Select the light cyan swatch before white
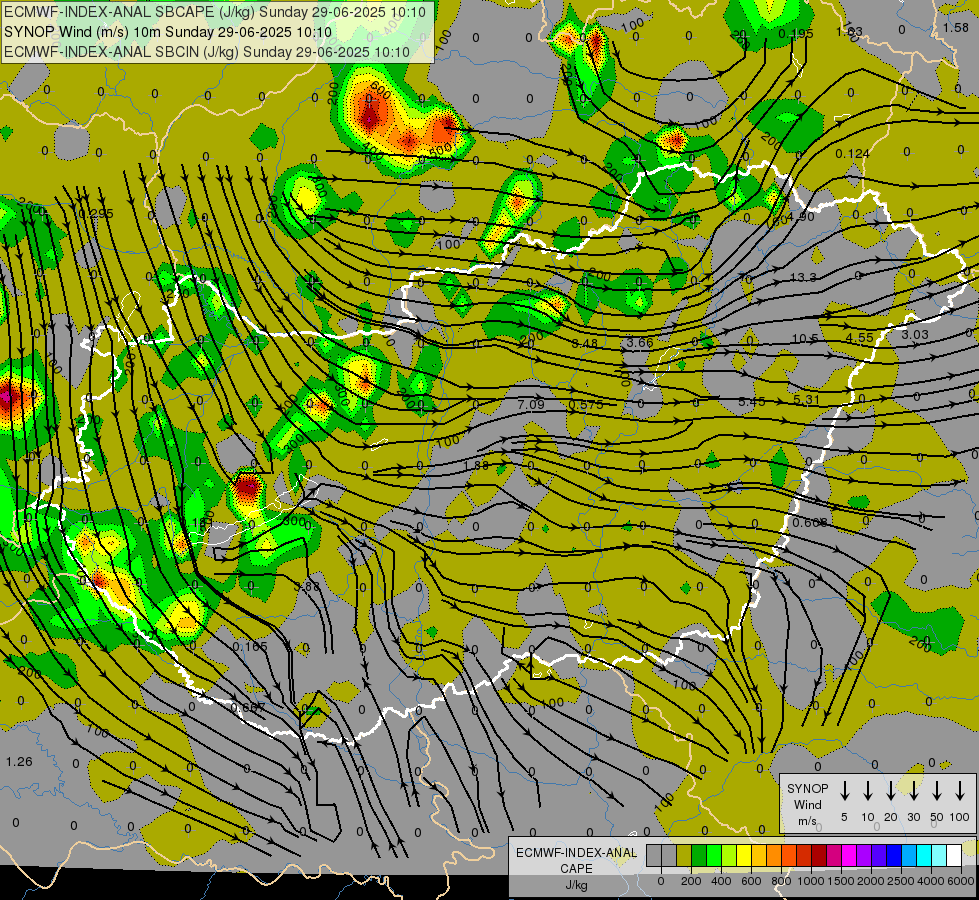 pyautogui.click(x=938, y=855)
